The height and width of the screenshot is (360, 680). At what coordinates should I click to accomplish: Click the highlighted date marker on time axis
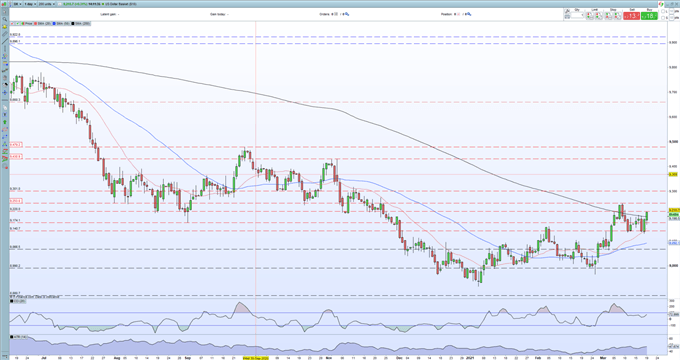click(255, 358)
